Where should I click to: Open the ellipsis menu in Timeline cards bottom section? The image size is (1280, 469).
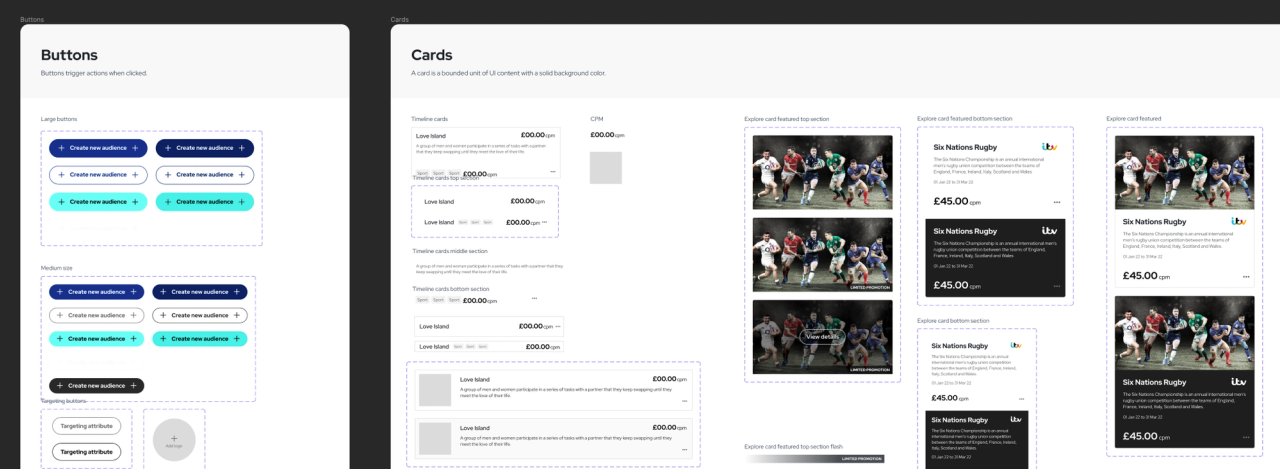[x=534, y=298]
